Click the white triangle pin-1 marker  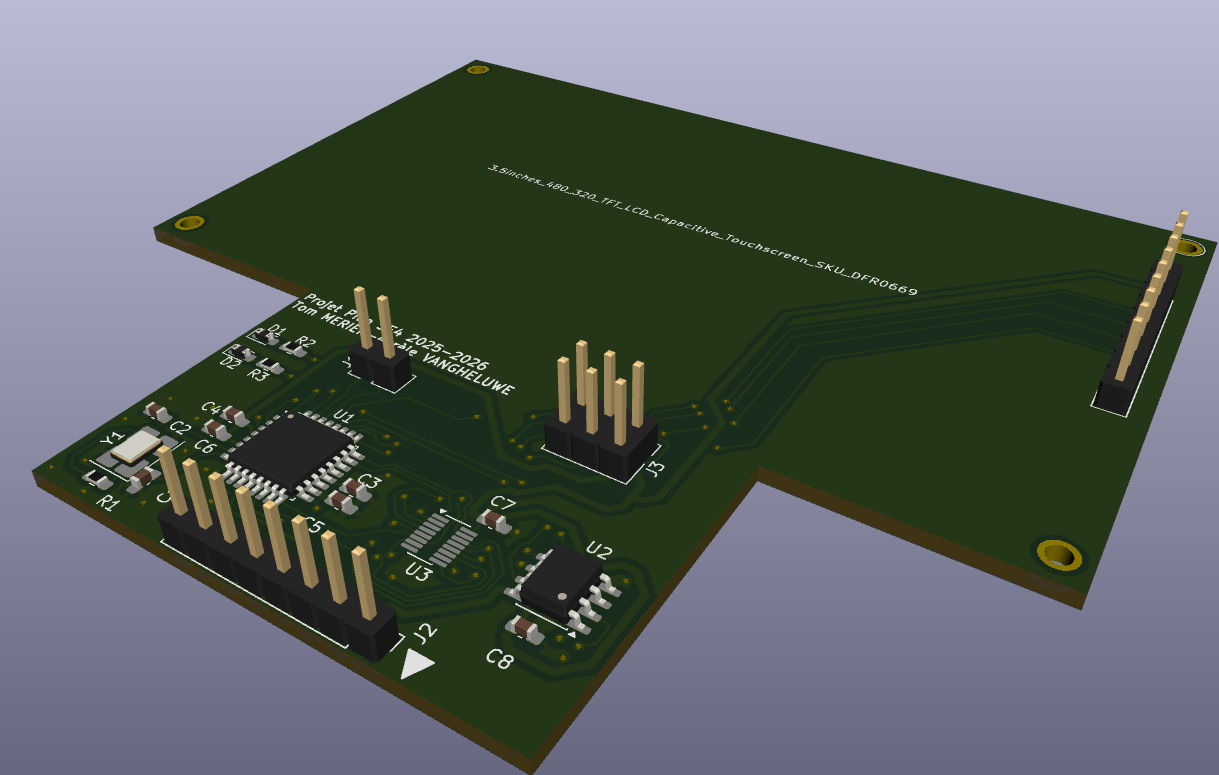point(416,663)
